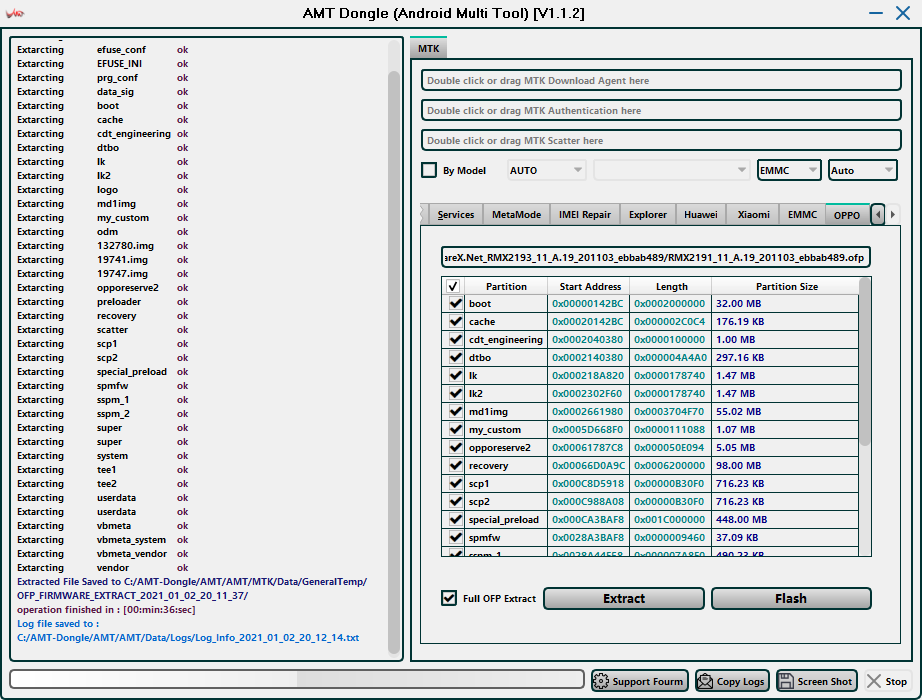Click the Stop X icon
The height and width of the screenshot is (700, 922).
coord(874,681)
